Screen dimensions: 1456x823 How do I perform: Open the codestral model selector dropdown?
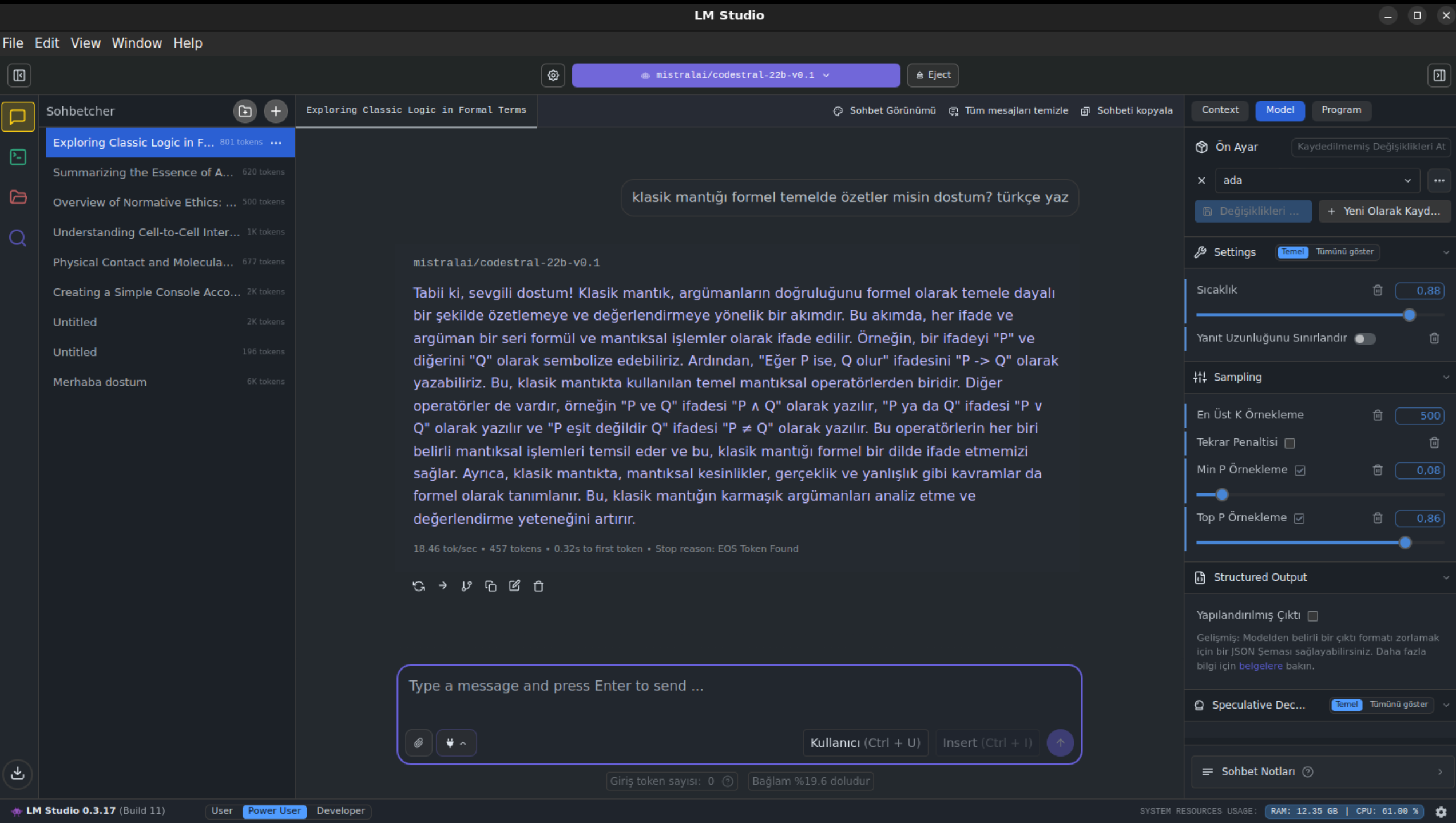736,75
